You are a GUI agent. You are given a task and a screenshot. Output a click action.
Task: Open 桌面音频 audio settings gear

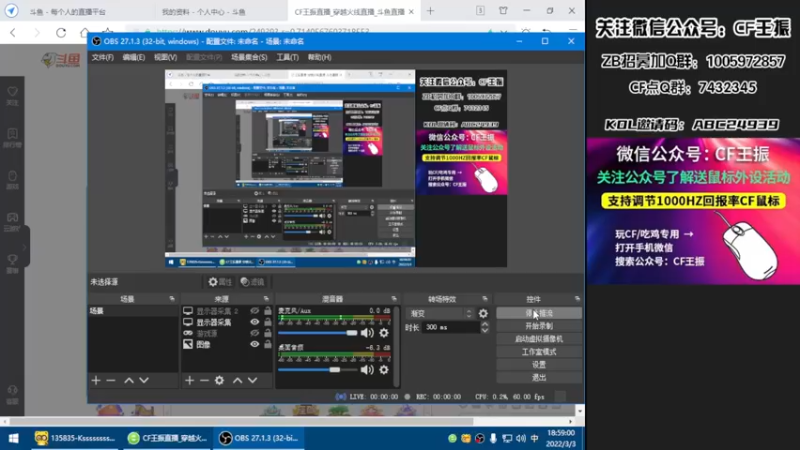point(384,370)
